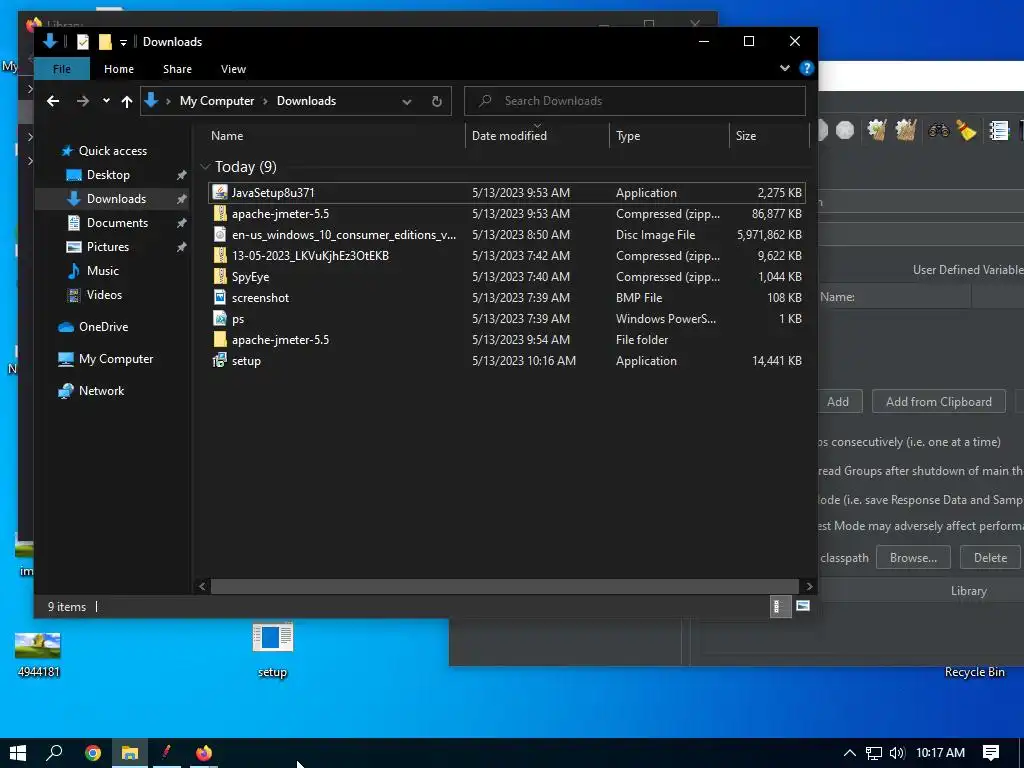Select the 13-05-2023_LKVuKjhEz3OtEKB zip file
1024x768 pixels.
tap(507, 255)
